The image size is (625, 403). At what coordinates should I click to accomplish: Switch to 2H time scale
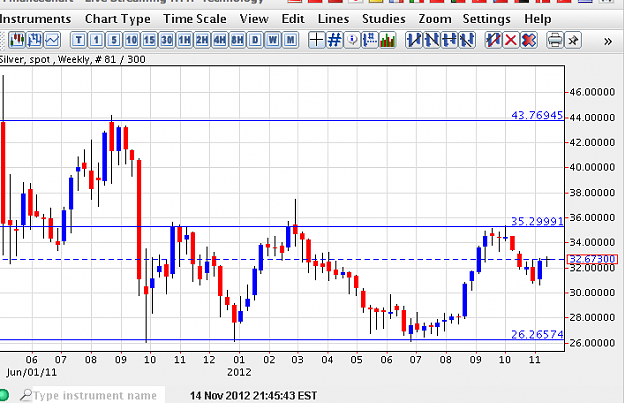(202, 40)
